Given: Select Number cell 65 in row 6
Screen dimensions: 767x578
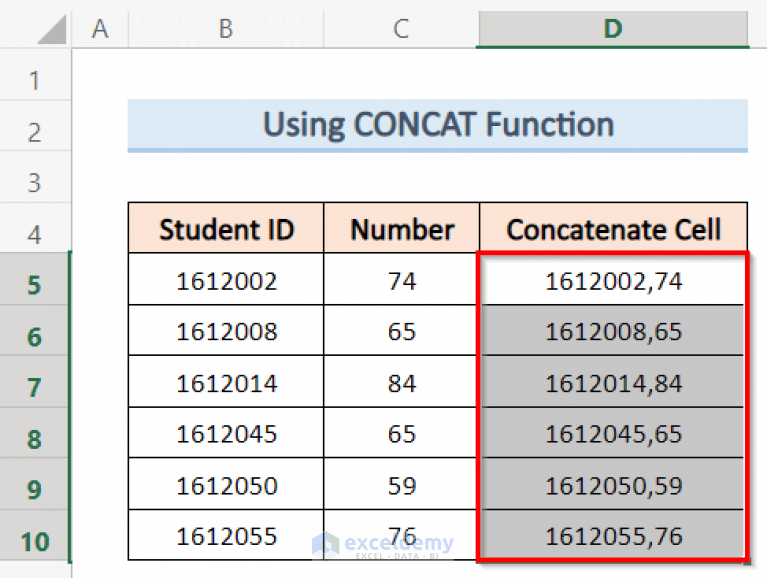Looking at the screenshot, I should (x=402, y=331).
